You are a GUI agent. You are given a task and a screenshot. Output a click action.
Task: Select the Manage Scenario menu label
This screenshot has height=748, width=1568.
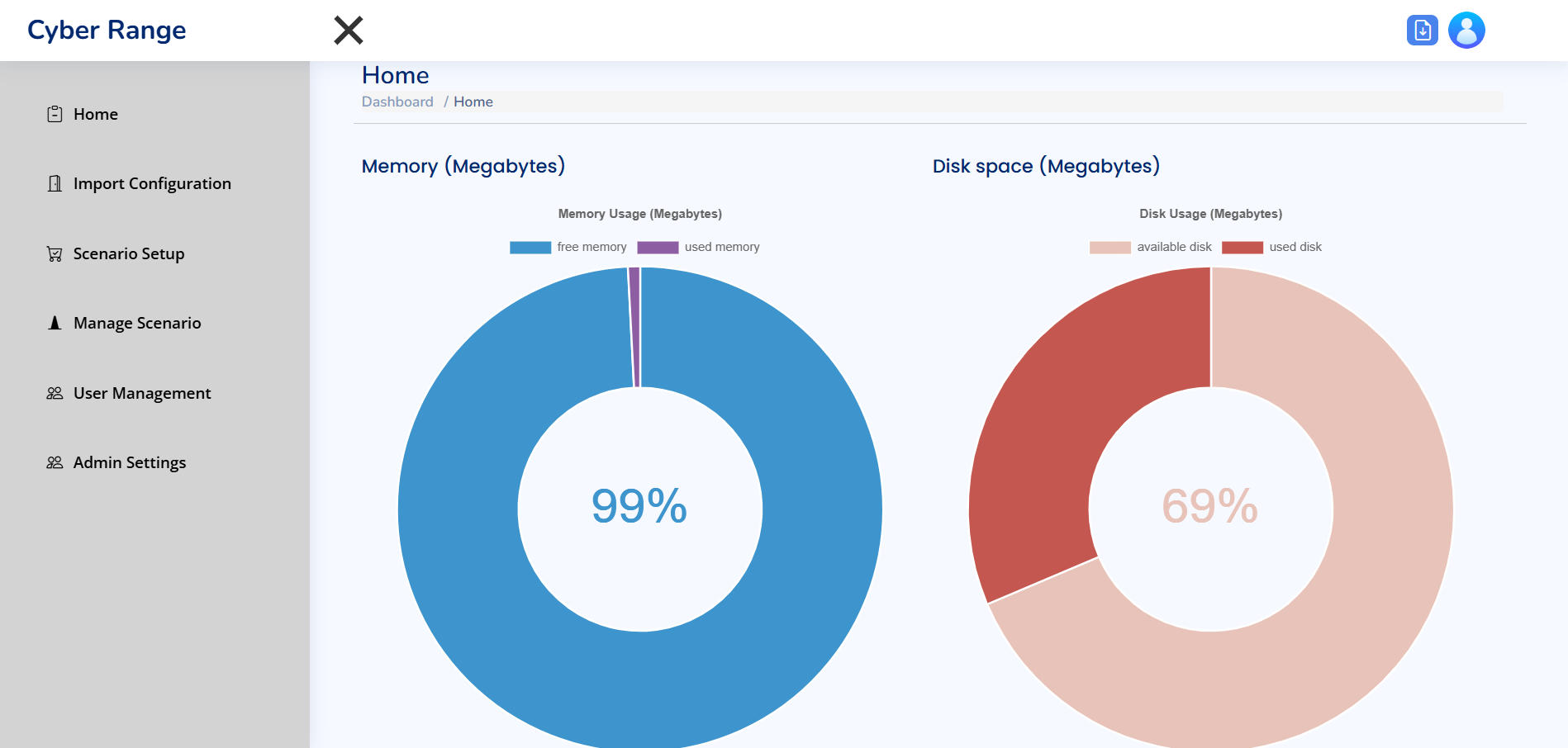tap(137, 323)
